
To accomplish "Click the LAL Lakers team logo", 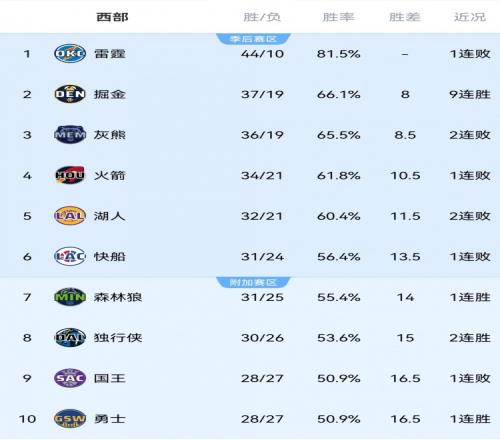I will (x=70, y=216).
